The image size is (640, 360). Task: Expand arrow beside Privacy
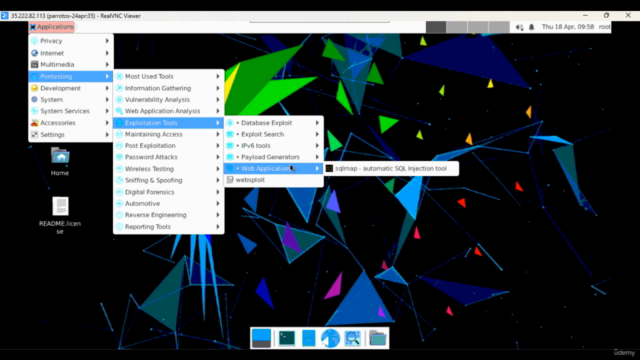[107, 41]
